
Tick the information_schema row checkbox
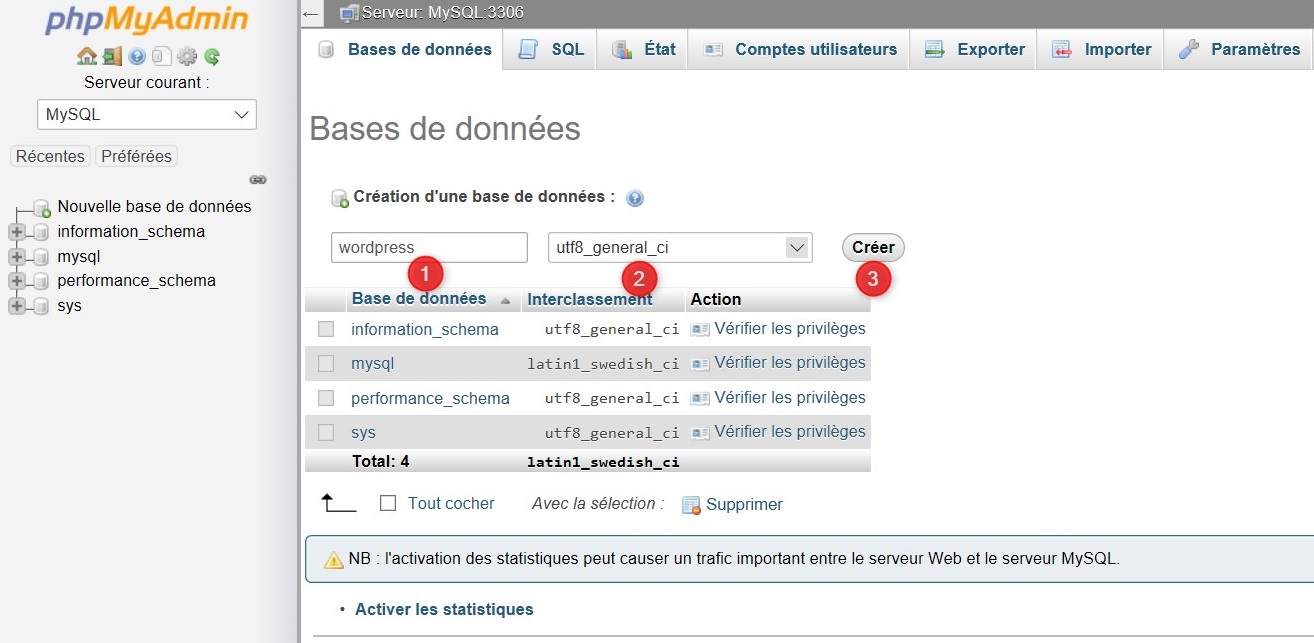tap(326, 329)
